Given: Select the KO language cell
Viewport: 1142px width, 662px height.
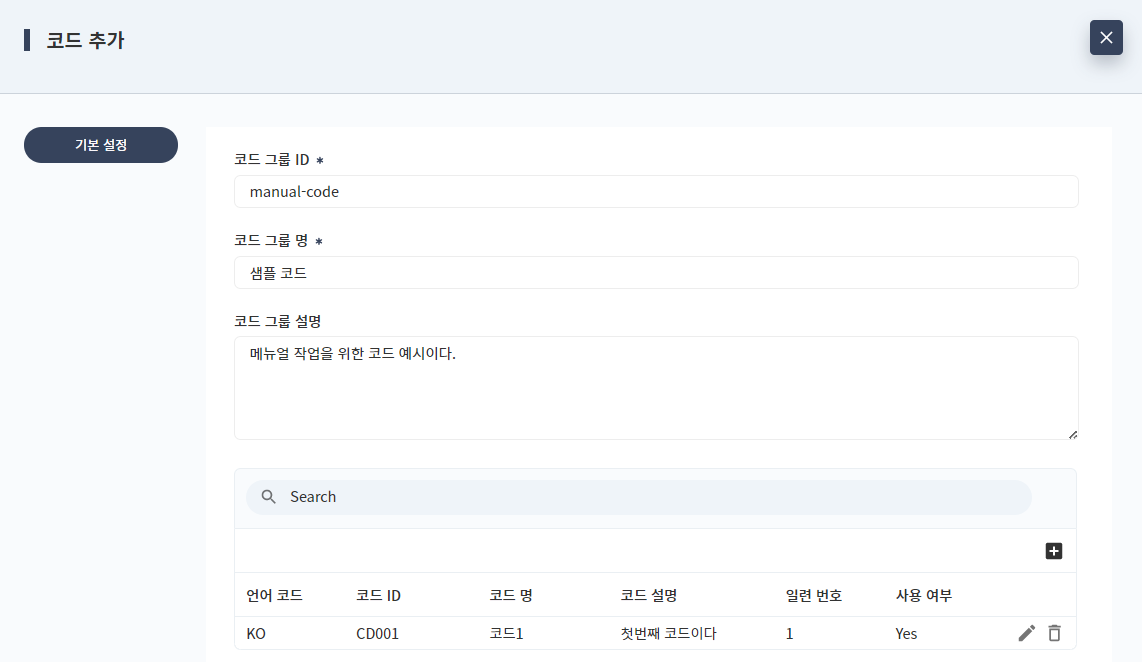Looking at the screenshot, I should coord(256,634).
